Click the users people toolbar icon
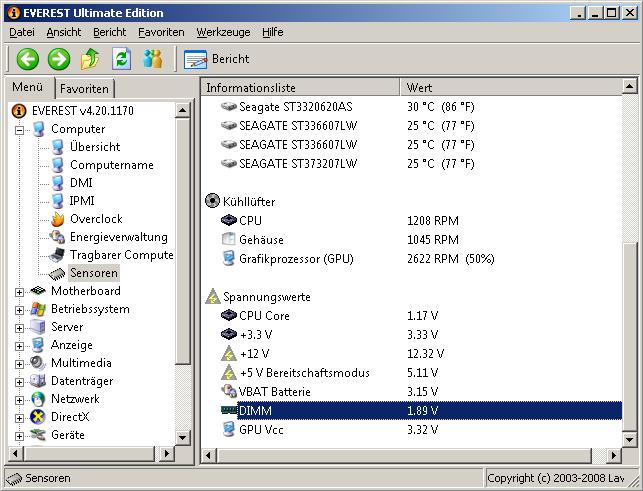Screen dimensions: 643x491 (x=153, y=59)
